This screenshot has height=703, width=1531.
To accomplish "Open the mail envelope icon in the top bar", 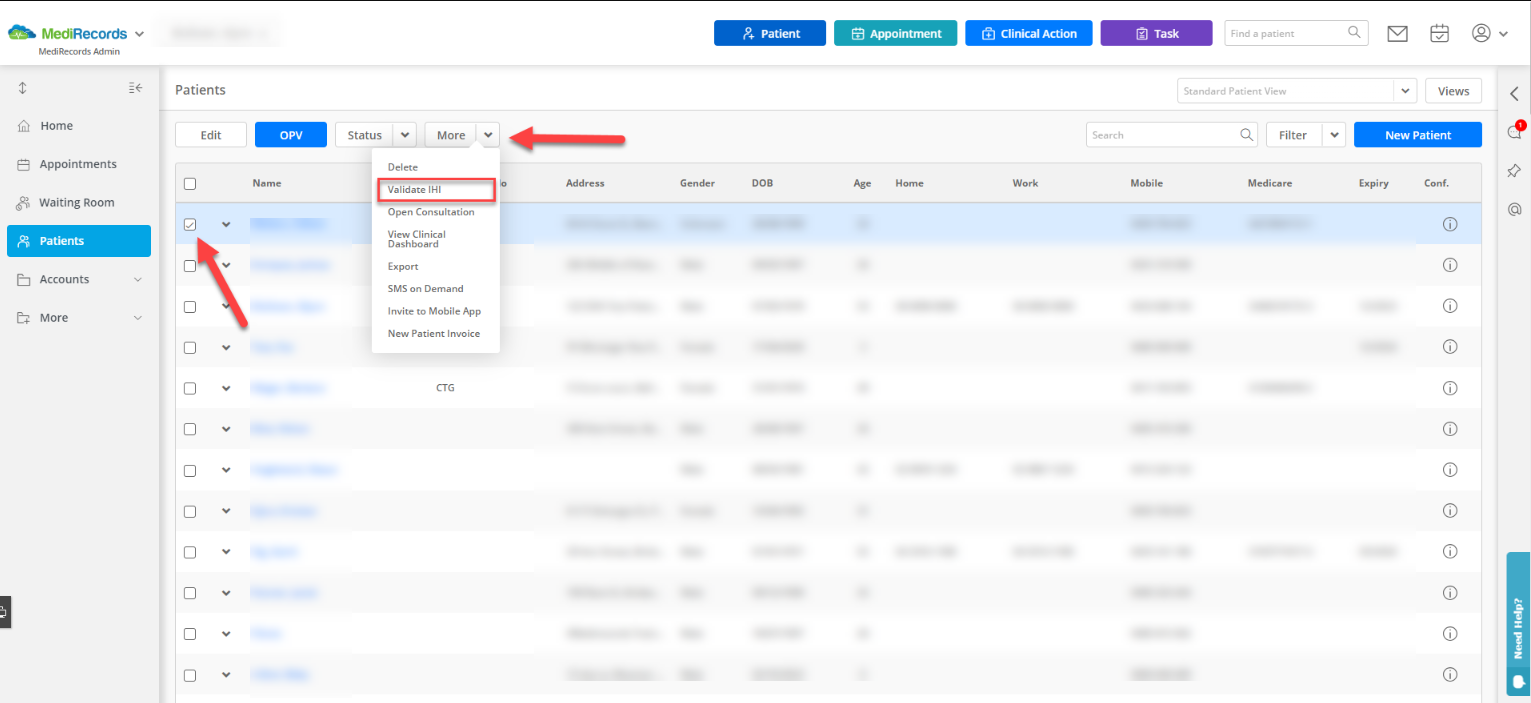I will coord(1397,33).
